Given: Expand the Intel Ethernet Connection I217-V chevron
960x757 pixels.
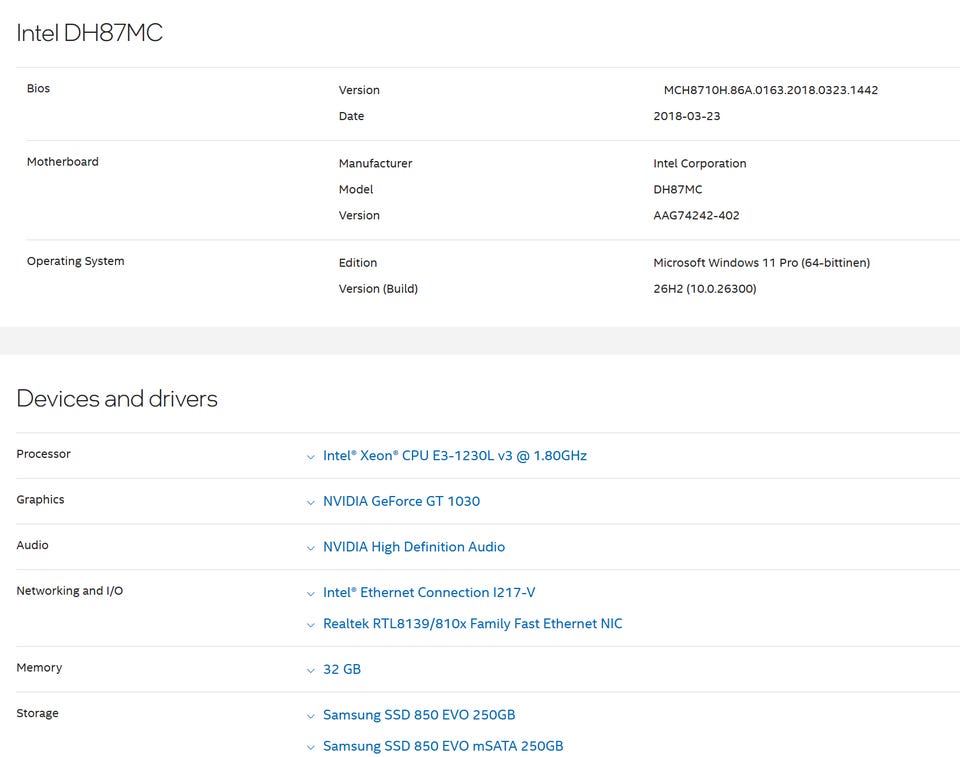Looking at the screenshot, I should click(x=310, y=593).
